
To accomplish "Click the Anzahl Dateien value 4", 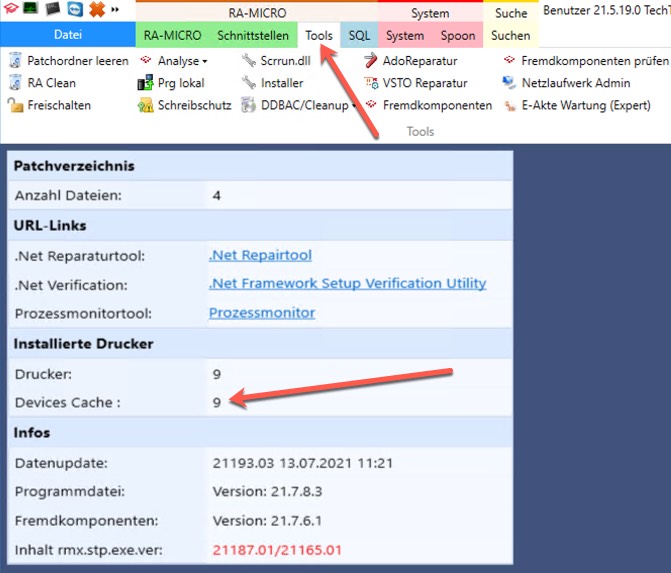I will click(x=217, y=196).
